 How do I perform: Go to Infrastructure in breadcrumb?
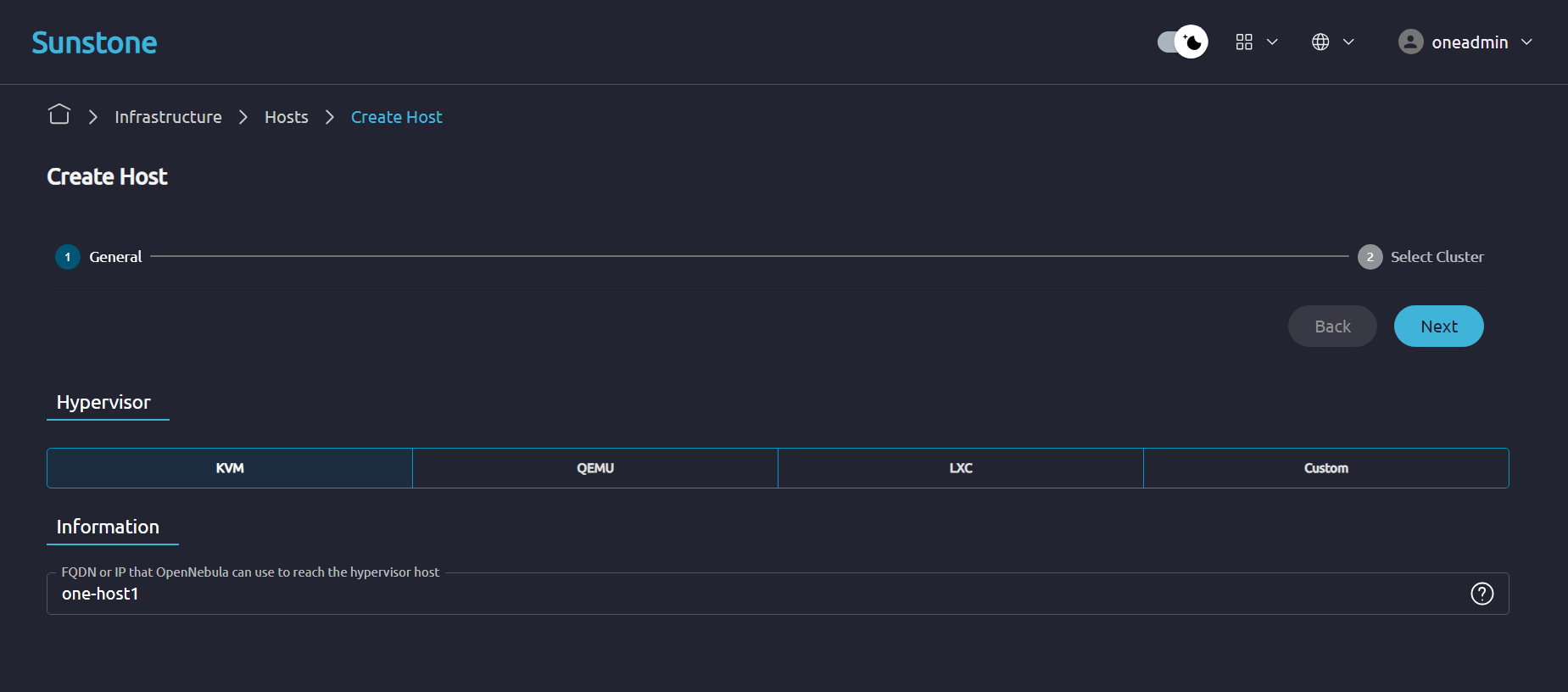(168, 117)
